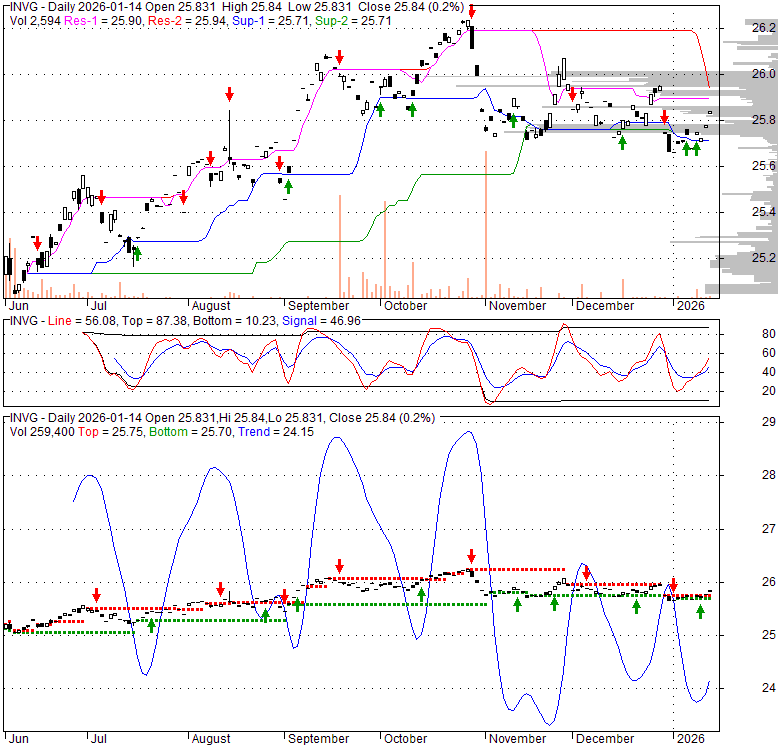Select the September label on the top chart's time axis
780x745 pixels.
point(322,306)
